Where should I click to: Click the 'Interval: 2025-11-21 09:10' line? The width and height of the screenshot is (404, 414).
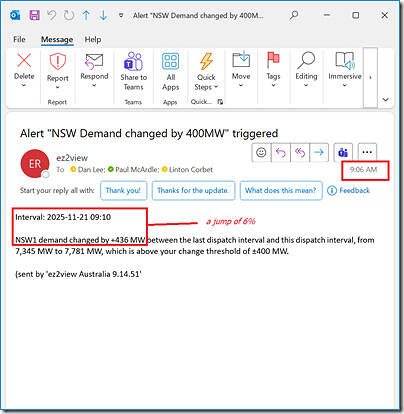click(63, 217)
